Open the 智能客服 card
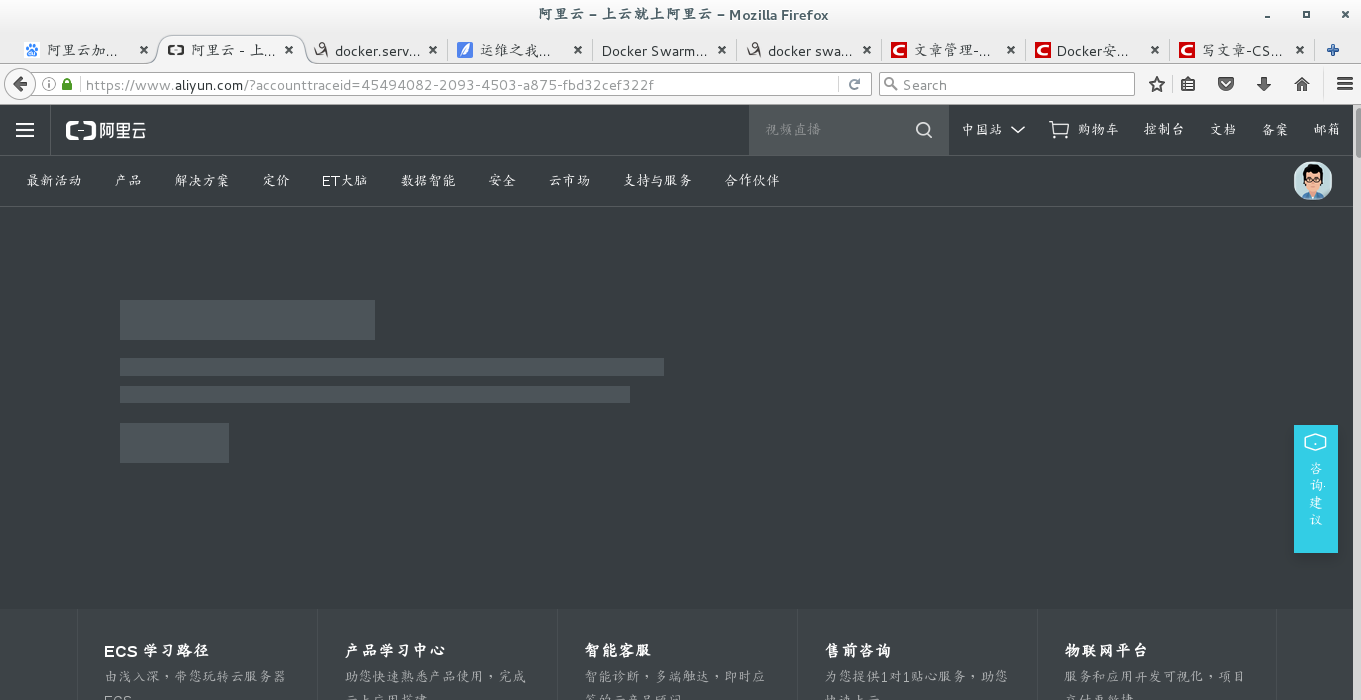This screenshot has width=1361, height=700. (677, 655)
